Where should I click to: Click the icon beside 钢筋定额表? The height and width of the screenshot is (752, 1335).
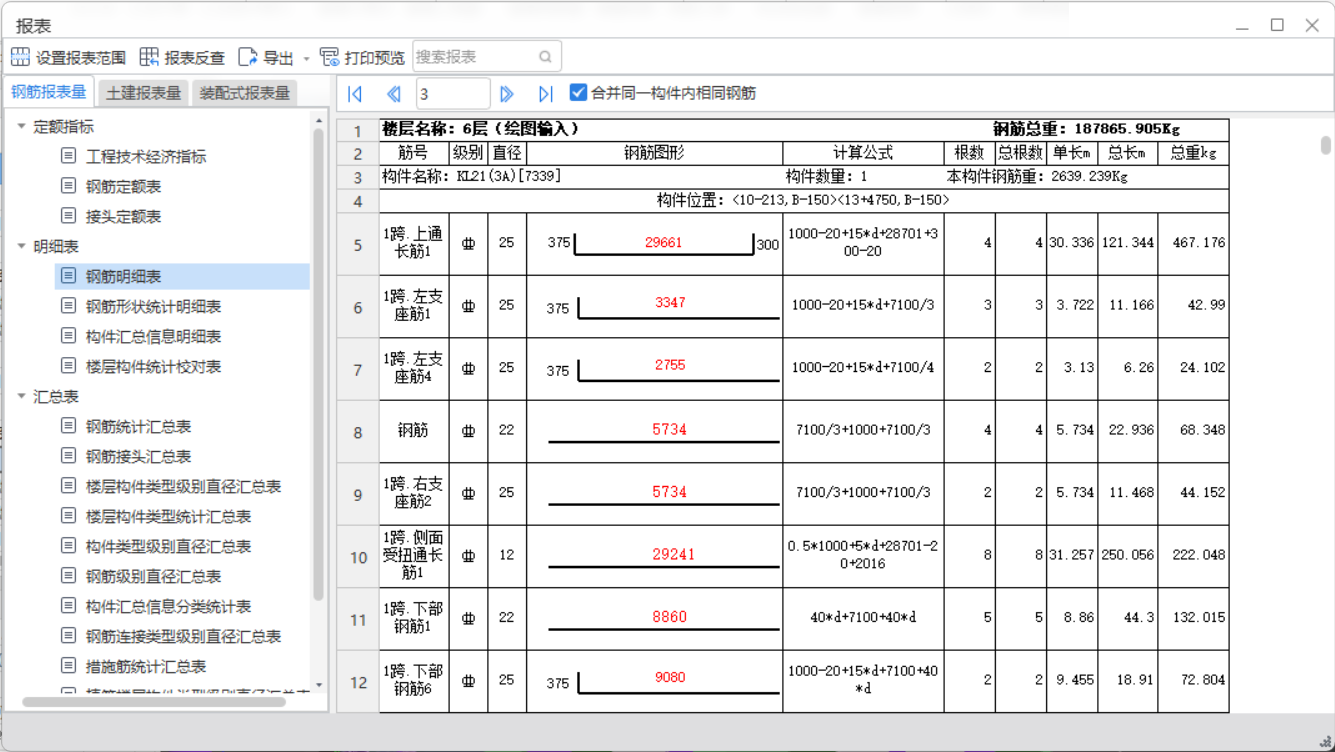click(x=68, y=186)
